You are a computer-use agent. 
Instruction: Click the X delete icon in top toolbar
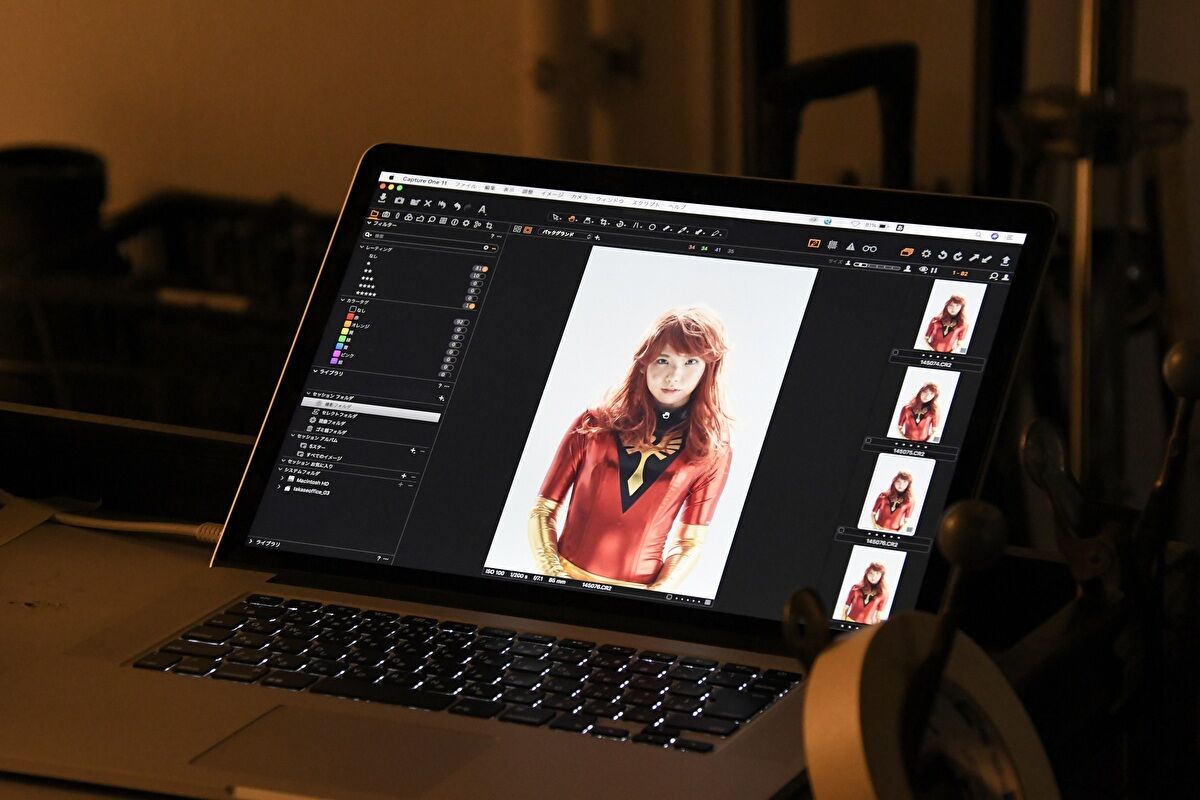(x=428, y=203)
